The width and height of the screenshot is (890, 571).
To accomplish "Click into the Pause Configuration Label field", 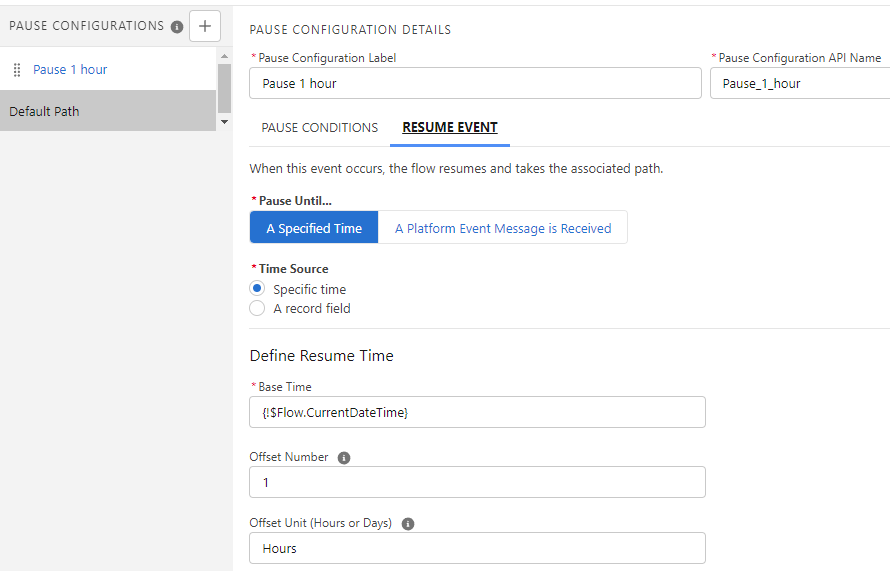I will (x=475, y=84).
